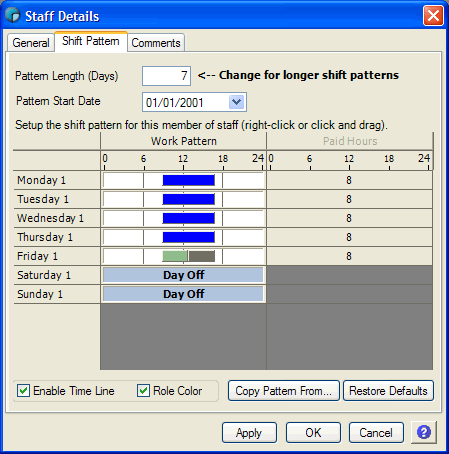Select Saturday 1 Day Off bar
This screenshot has width=449, height=454.
pyautogui.click(x=183, y=275)
